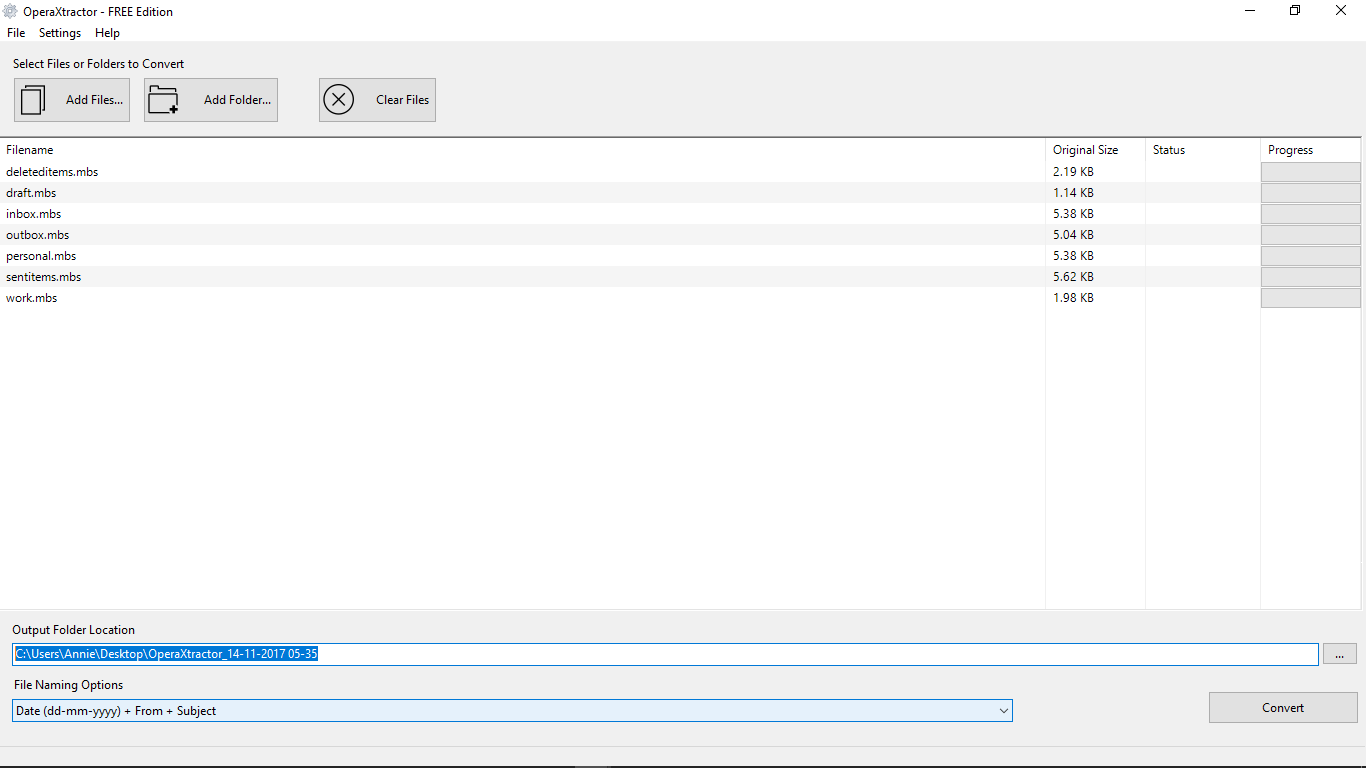This screenshot has height=768, width=1366.
Task: Open the Settings menu
Action: (x=60, y=33)
